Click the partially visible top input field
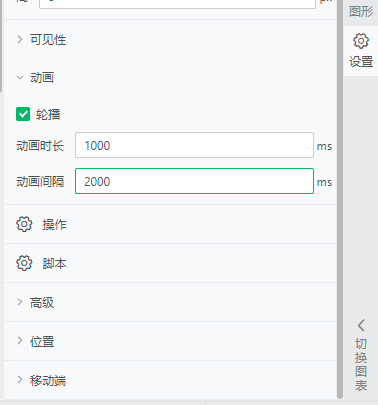The width and height of the screenshot is (378, 405). (x=177, y=3)
